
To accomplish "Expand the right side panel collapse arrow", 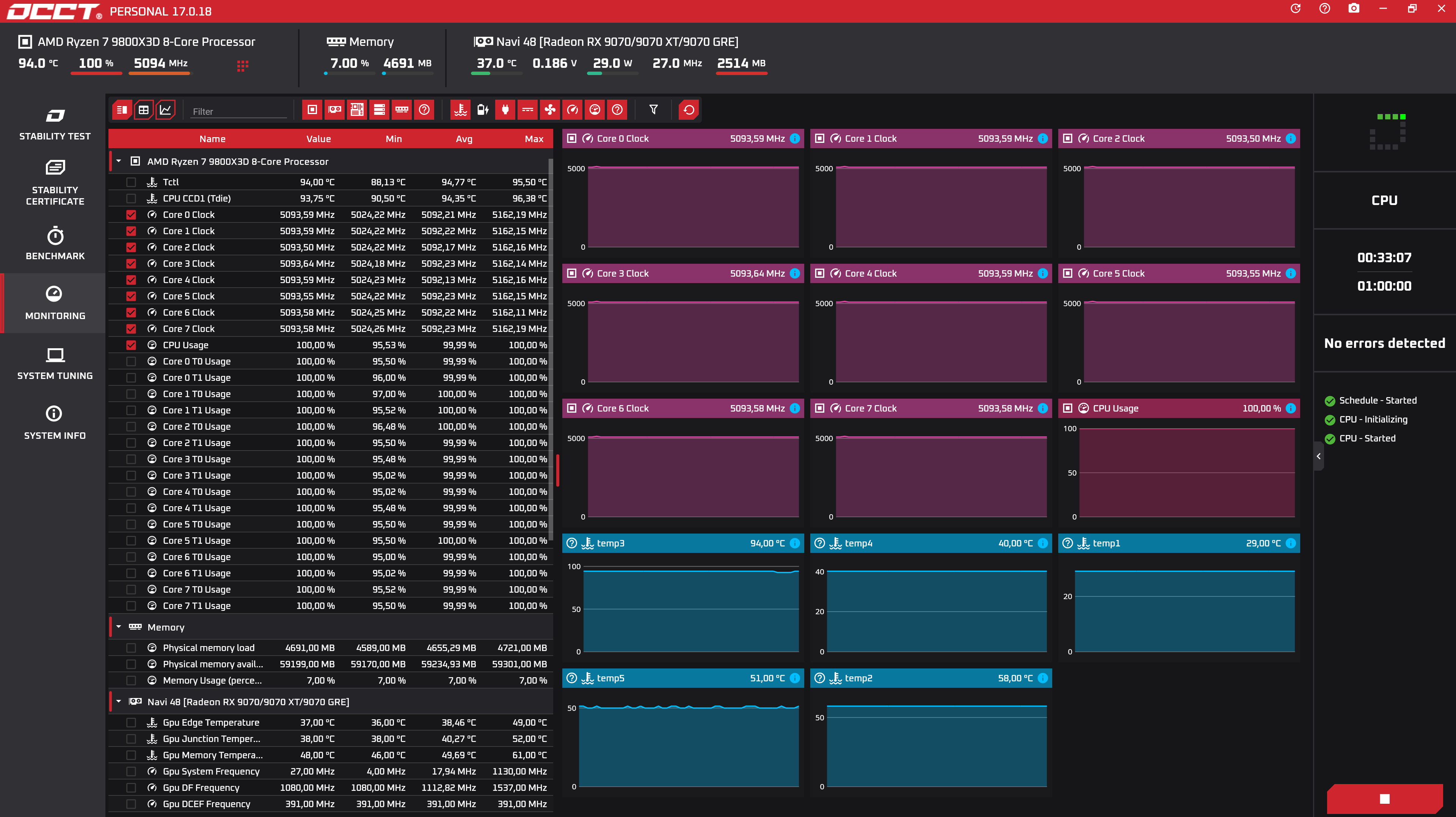I will pyautogui.click(x=1319, y=456).
